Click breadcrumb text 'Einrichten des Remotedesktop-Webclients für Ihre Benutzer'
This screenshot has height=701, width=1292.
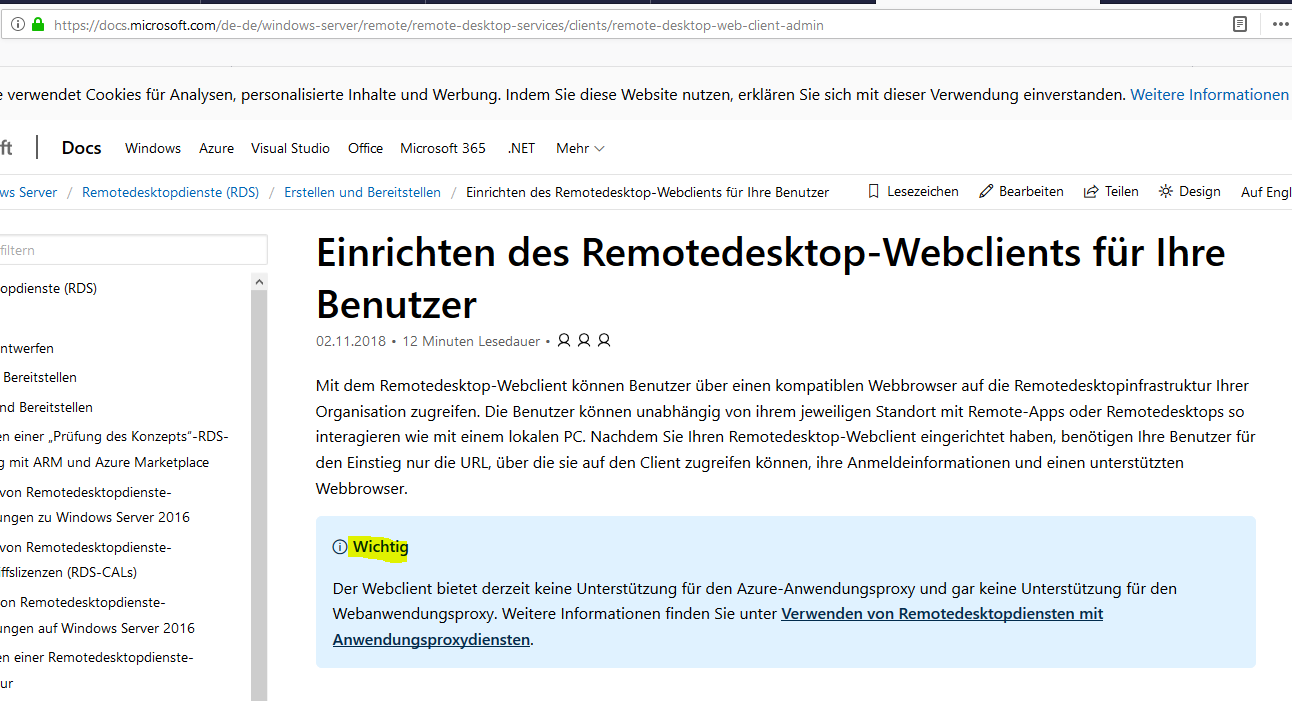pyautogui.click(x=647, y=192)
